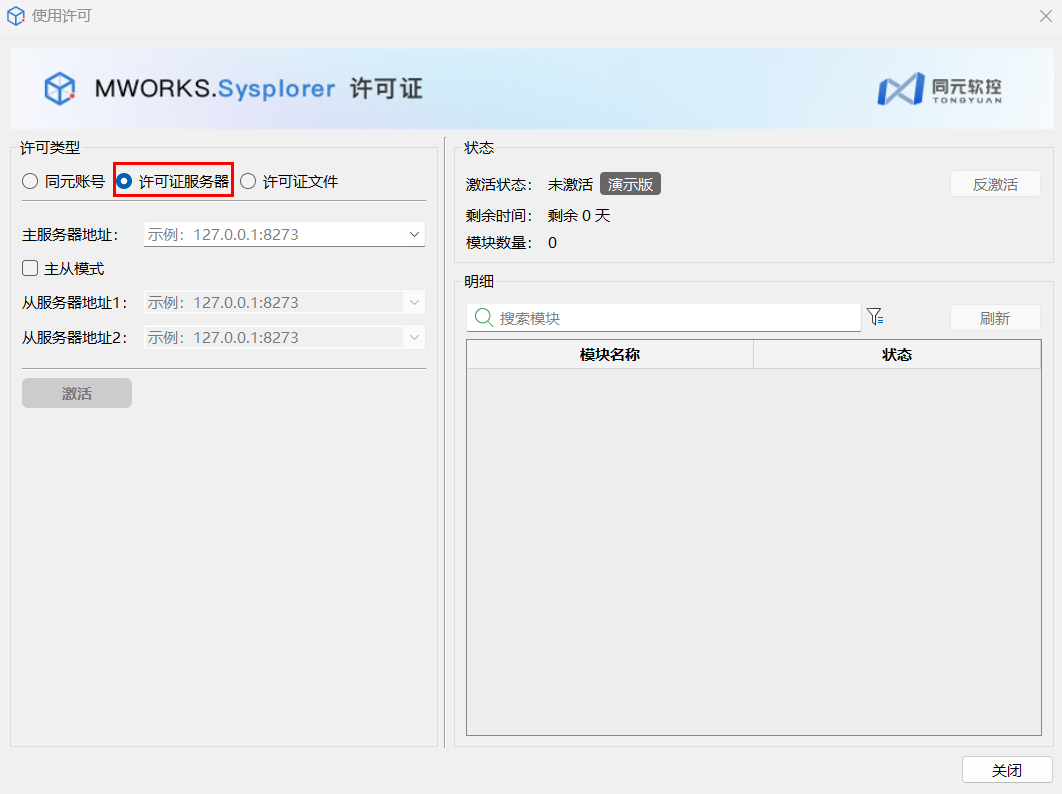The width and height of the screenshot is (1062, 794).
Task: Expand the 主服务器地址 dropdown arrow
Action: point(414,235)
